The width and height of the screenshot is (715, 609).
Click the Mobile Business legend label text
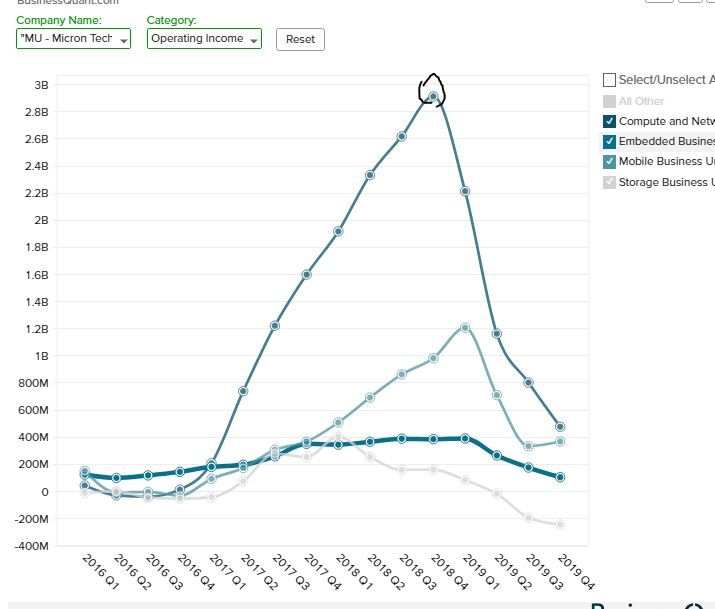point(667,161)
